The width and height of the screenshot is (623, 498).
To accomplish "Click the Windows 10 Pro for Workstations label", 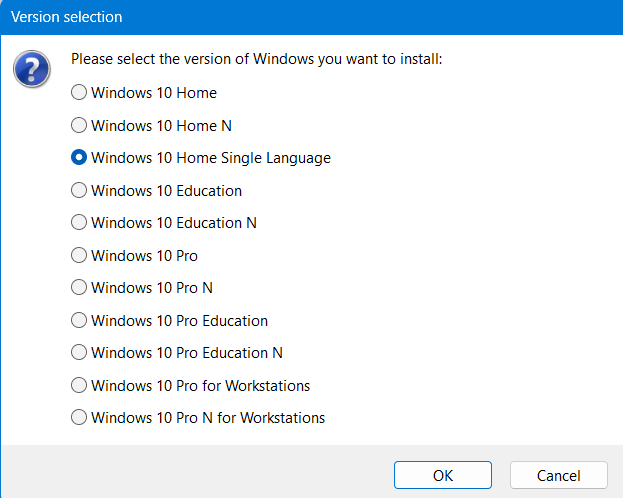I will pos(200,386).
